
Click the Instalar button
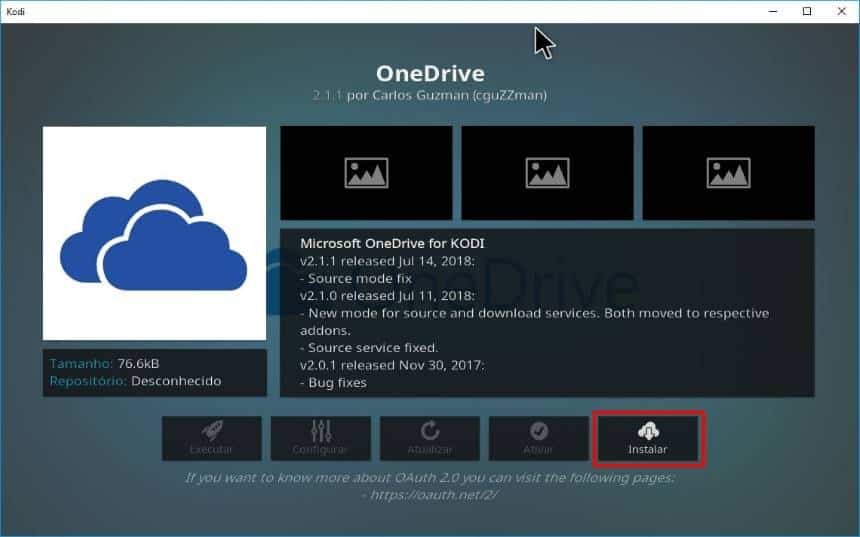(x=648, y=439)
